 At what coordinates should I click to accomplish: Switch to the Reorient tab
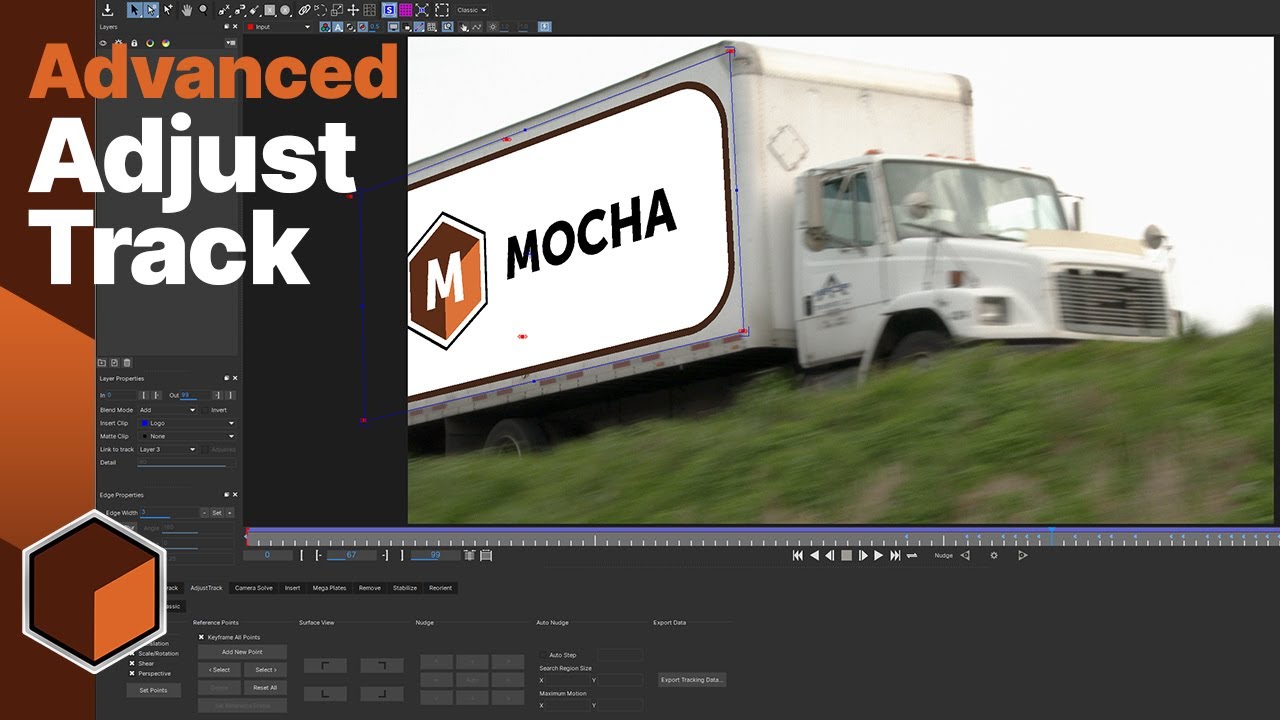pos(441,588)
